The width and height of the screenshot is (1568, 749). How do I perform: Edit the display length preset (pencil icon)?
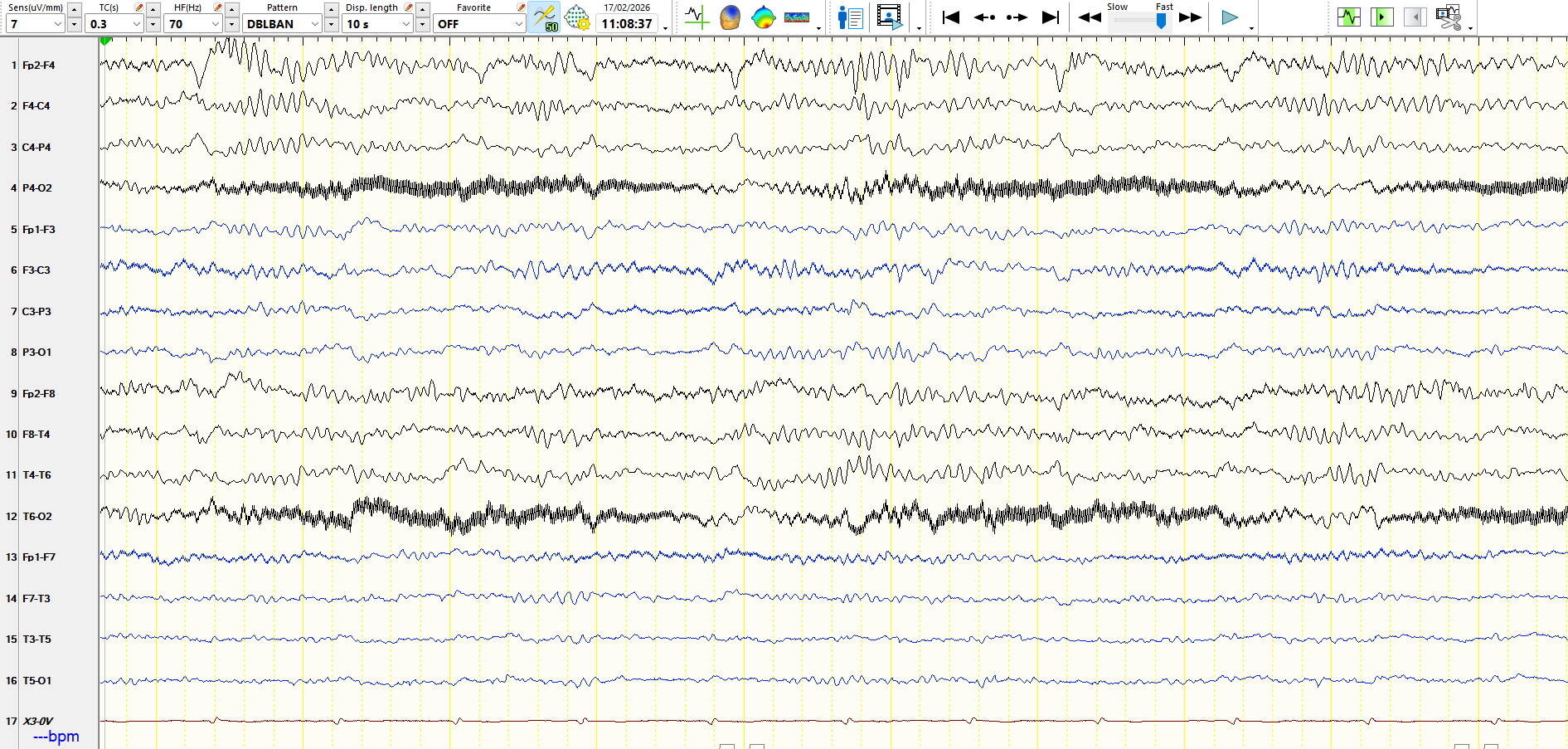pos(408,7)
